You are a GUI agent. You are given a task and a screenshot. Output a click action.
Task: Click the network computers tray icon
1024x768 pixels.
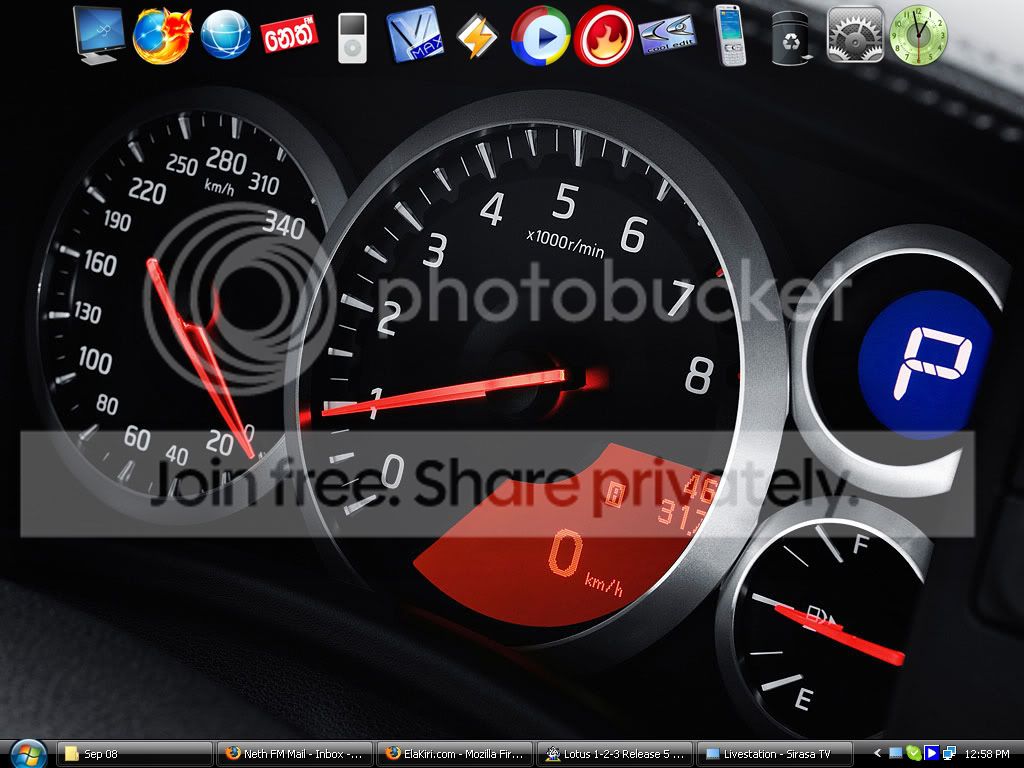coord(949,754)
